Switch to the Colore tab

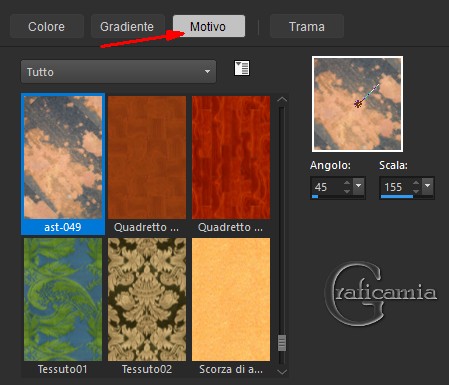click(x=47, y=26)
